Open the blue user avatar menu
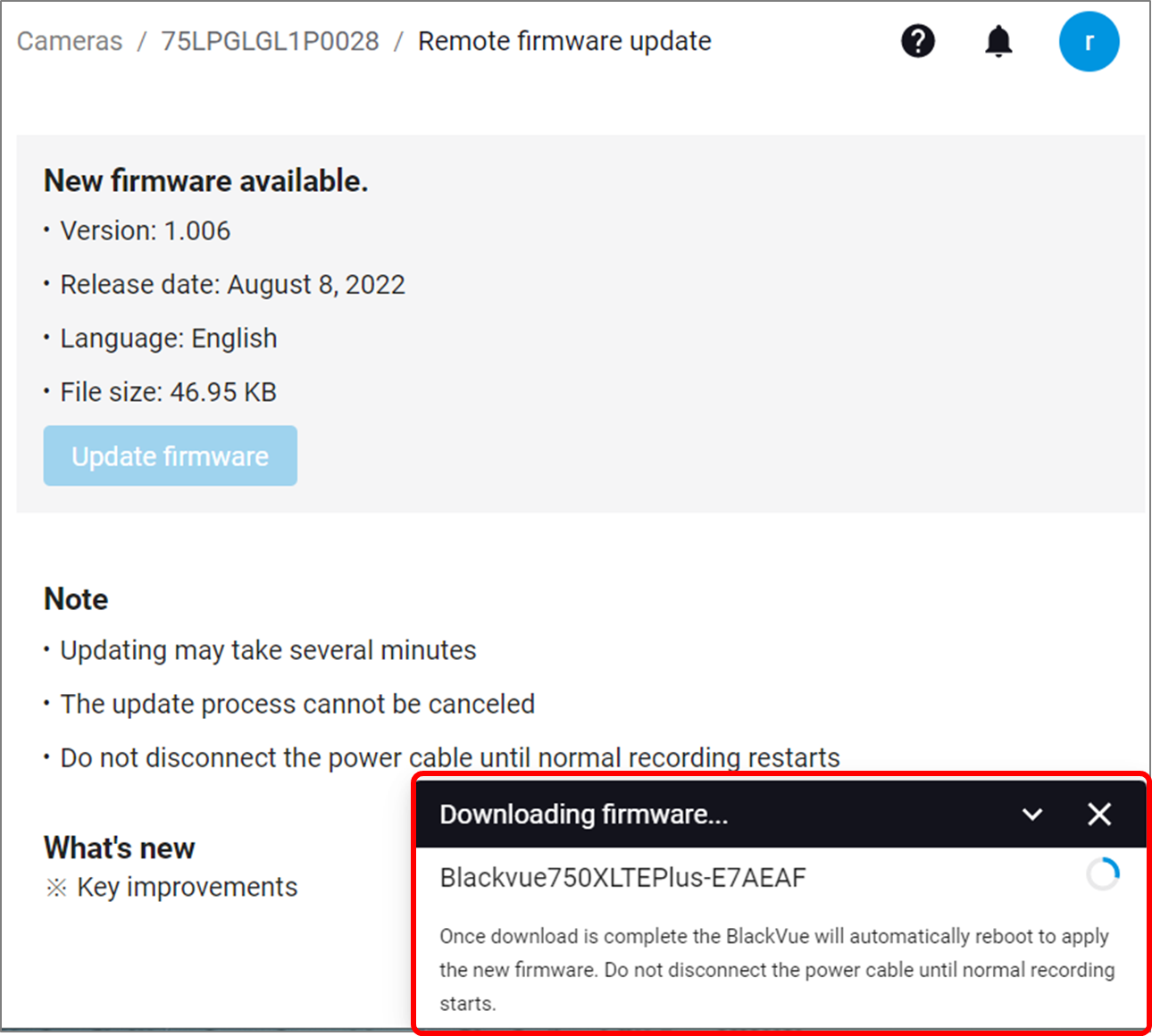1152x1036 pixels. 1089,41
